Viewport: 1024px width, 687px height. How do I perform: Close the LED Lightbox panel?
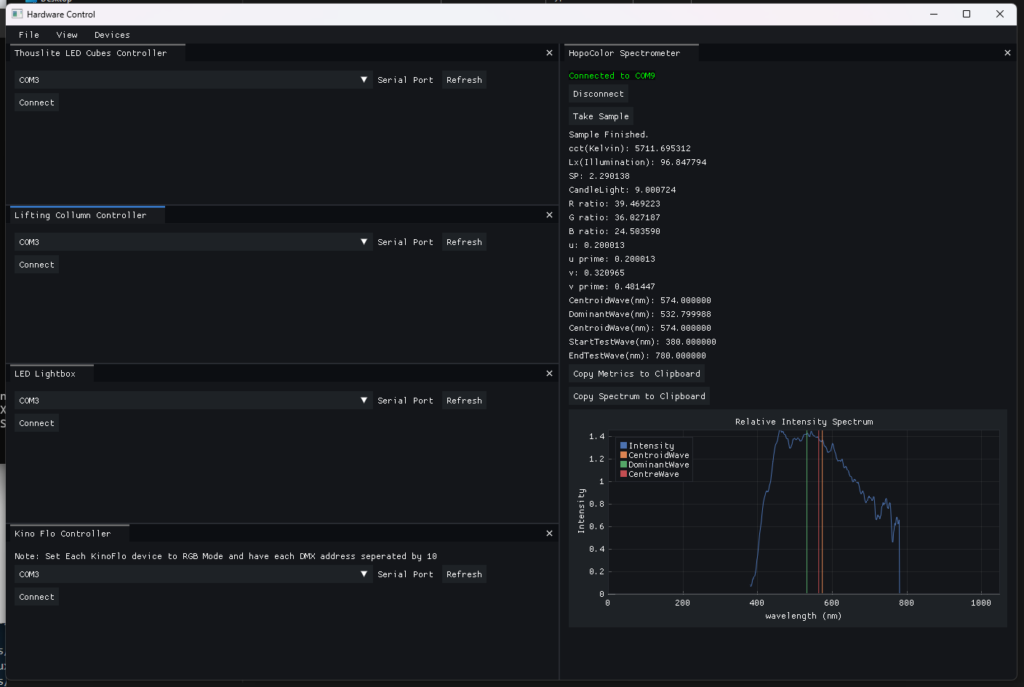pos(549,373)
